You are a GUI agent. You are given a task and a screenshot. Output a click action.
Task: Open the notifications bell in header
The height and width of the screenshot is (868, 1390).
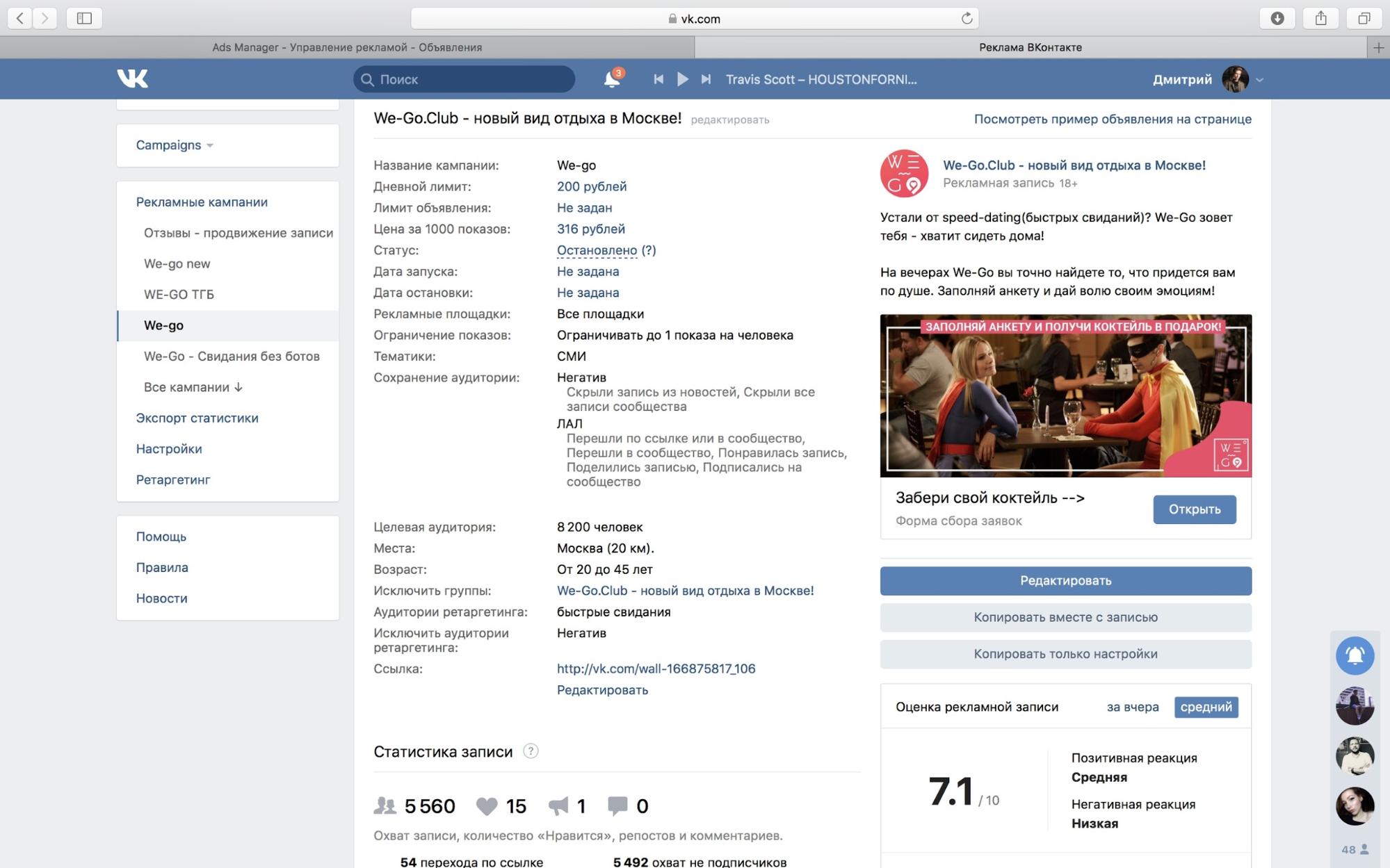[612, 79]
